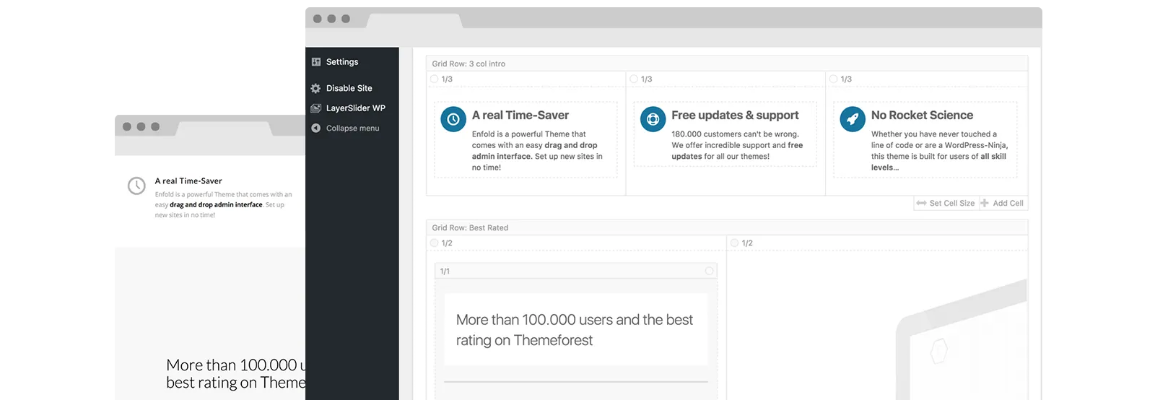1155x400 pixels.
Task: Collapse the admin sidebar menu
Action: tap(344, 128)
